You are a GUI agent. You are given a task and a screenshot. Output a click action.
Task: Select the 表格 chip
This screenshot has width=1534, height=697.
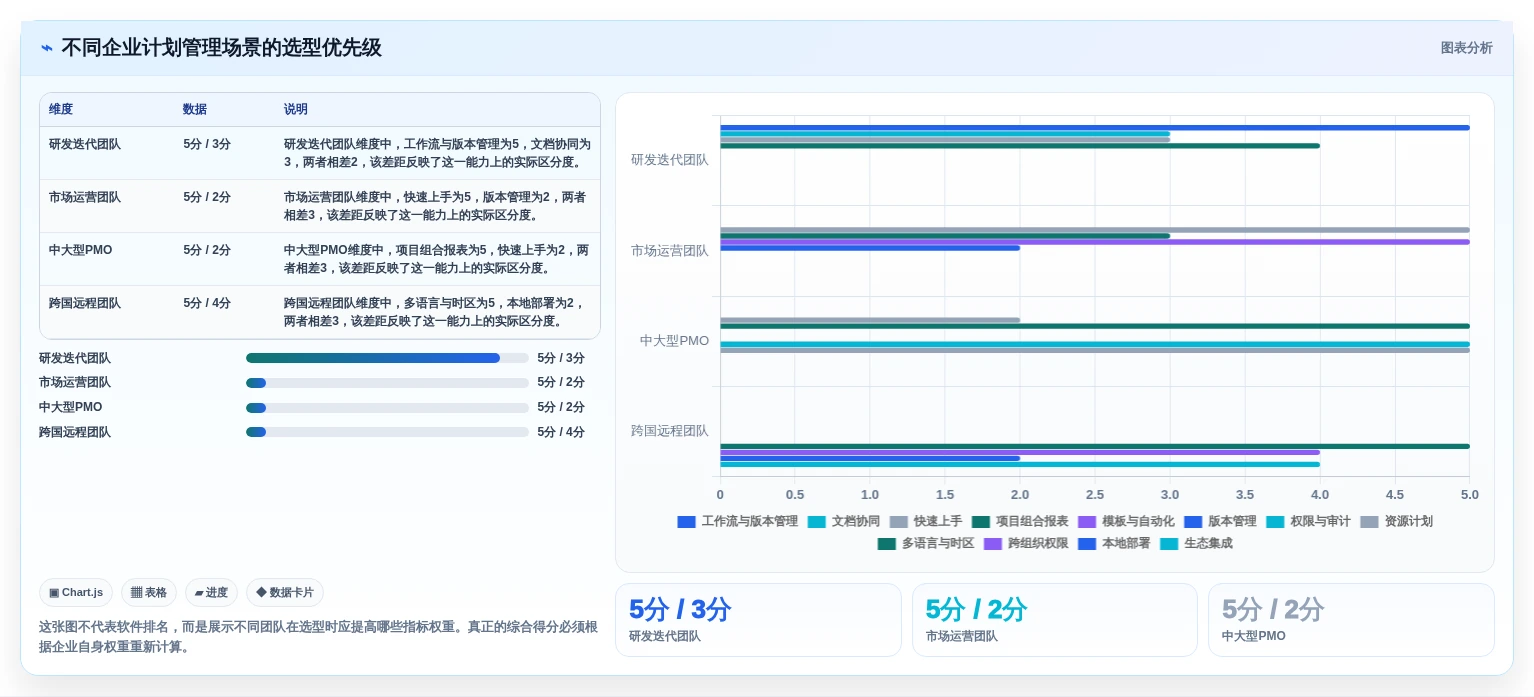coord(149,592)
